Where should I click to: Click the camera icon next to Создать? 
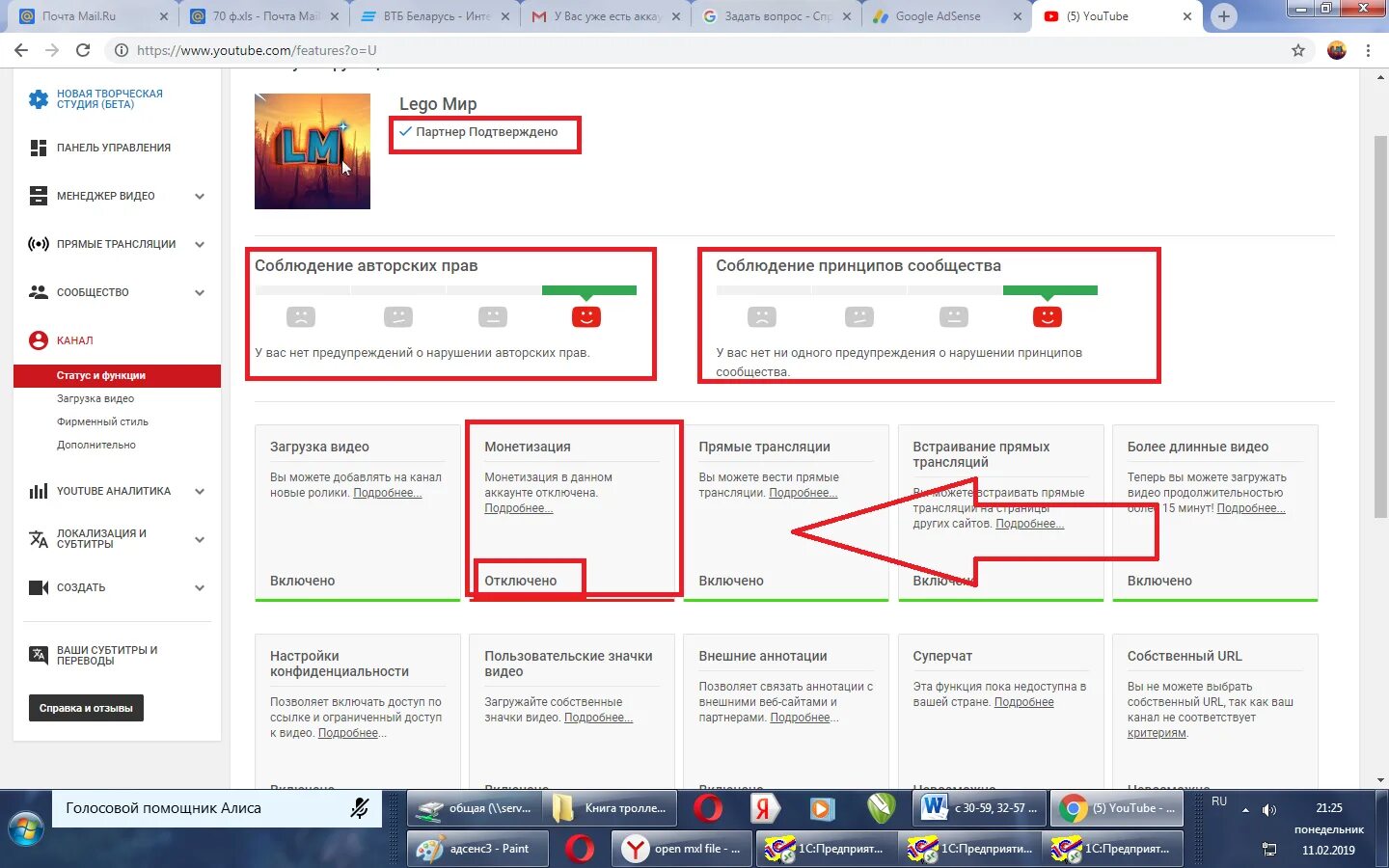tap(39, 587)
